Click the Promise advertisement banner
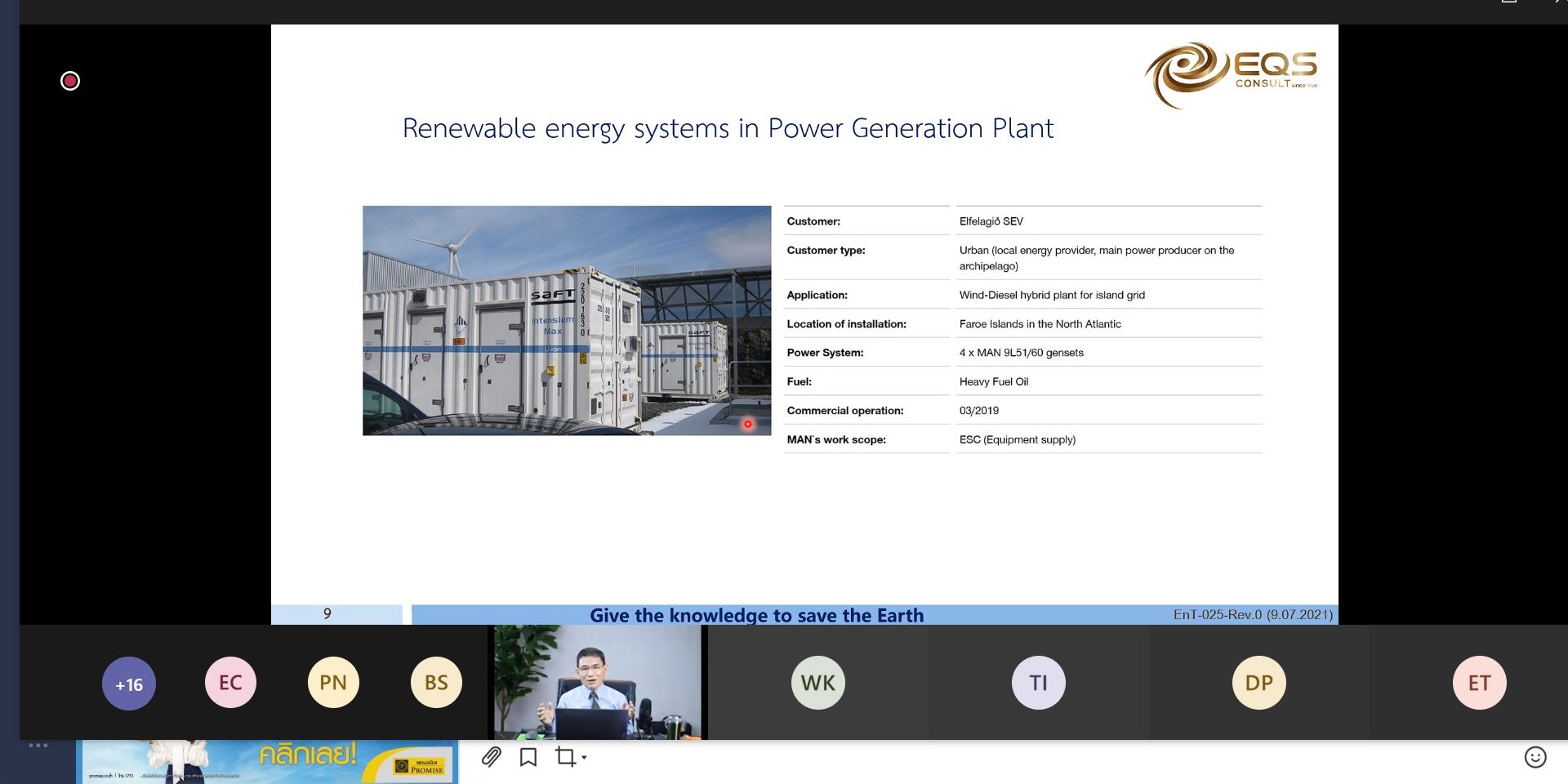Screen dimensions: 1568x784 pos(268,761)
